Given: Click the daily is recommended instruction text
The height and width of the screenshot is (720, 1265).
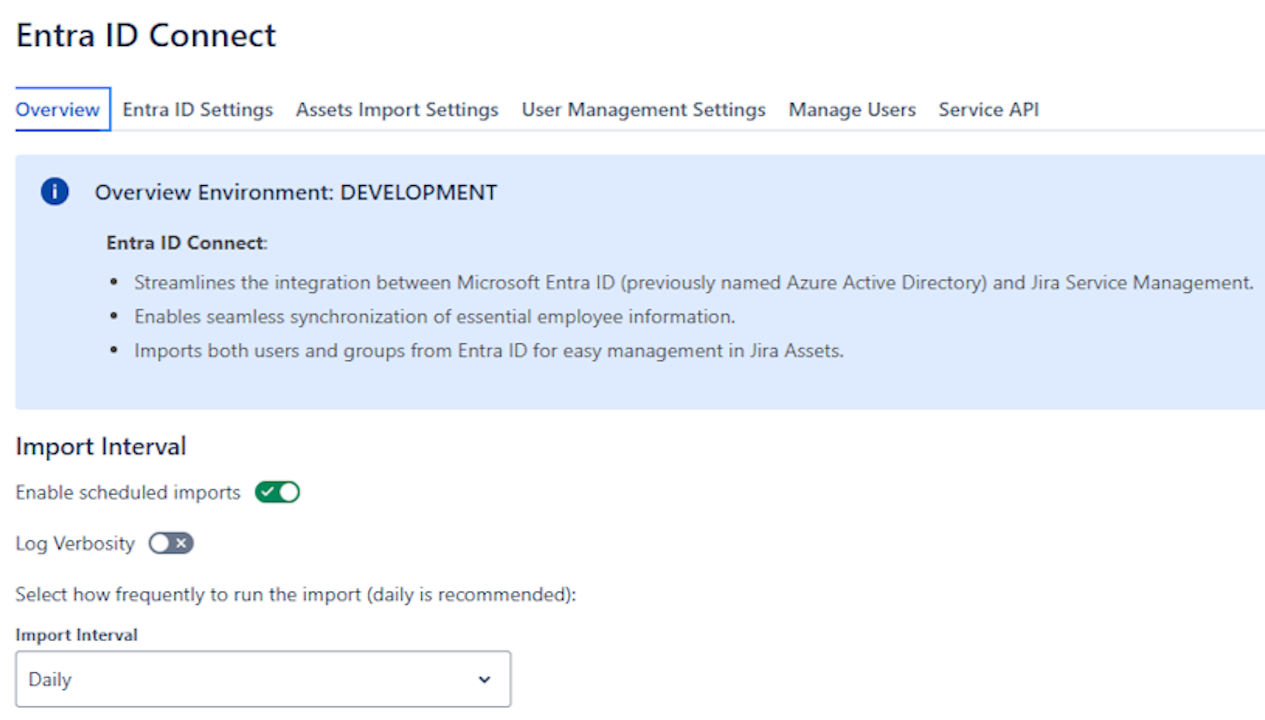Looking at the screenshot, I should [x=297, y=595].
